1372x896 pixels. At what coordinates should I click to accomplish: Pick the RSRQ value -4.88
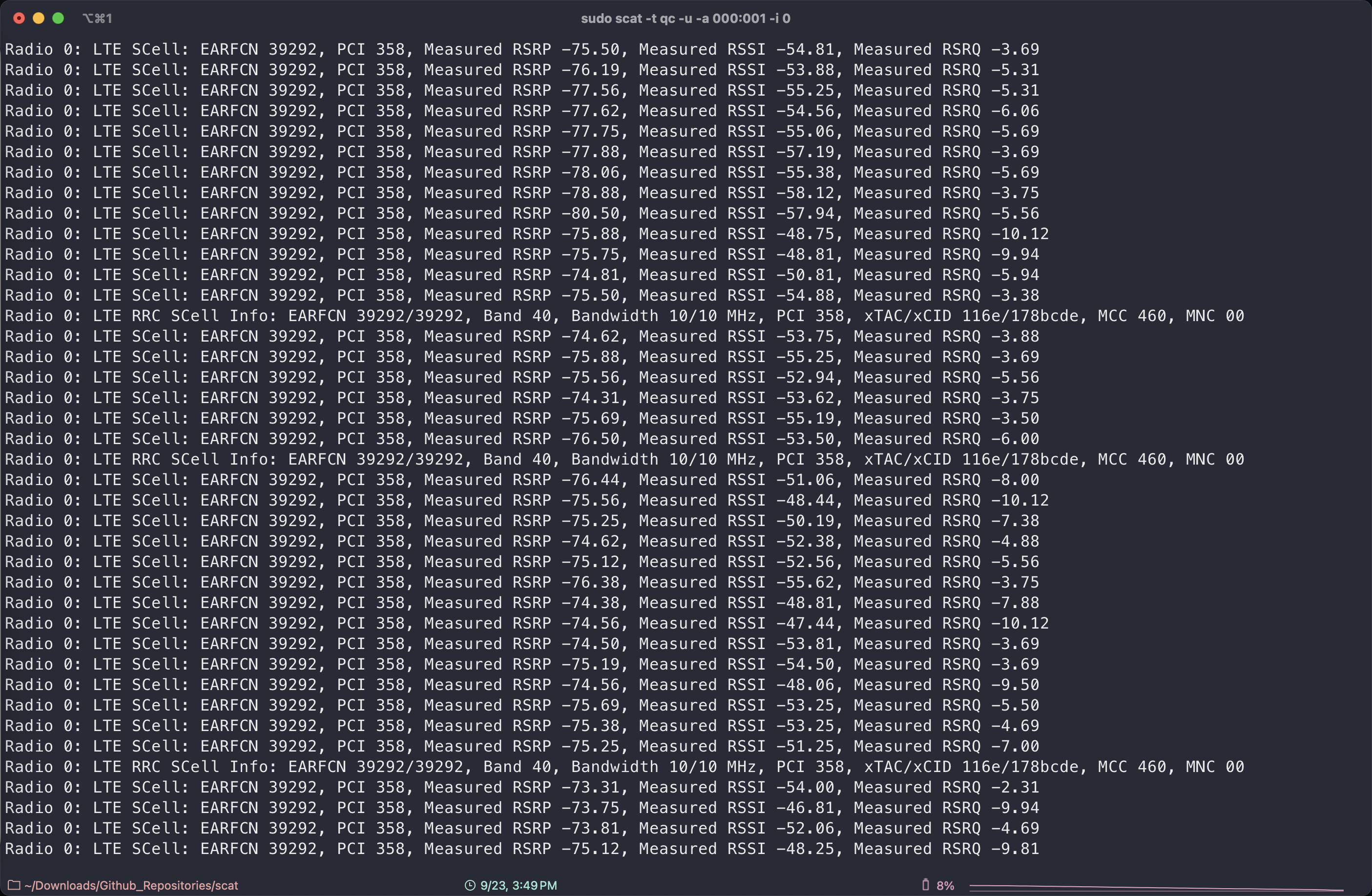tap(1015, 542)
